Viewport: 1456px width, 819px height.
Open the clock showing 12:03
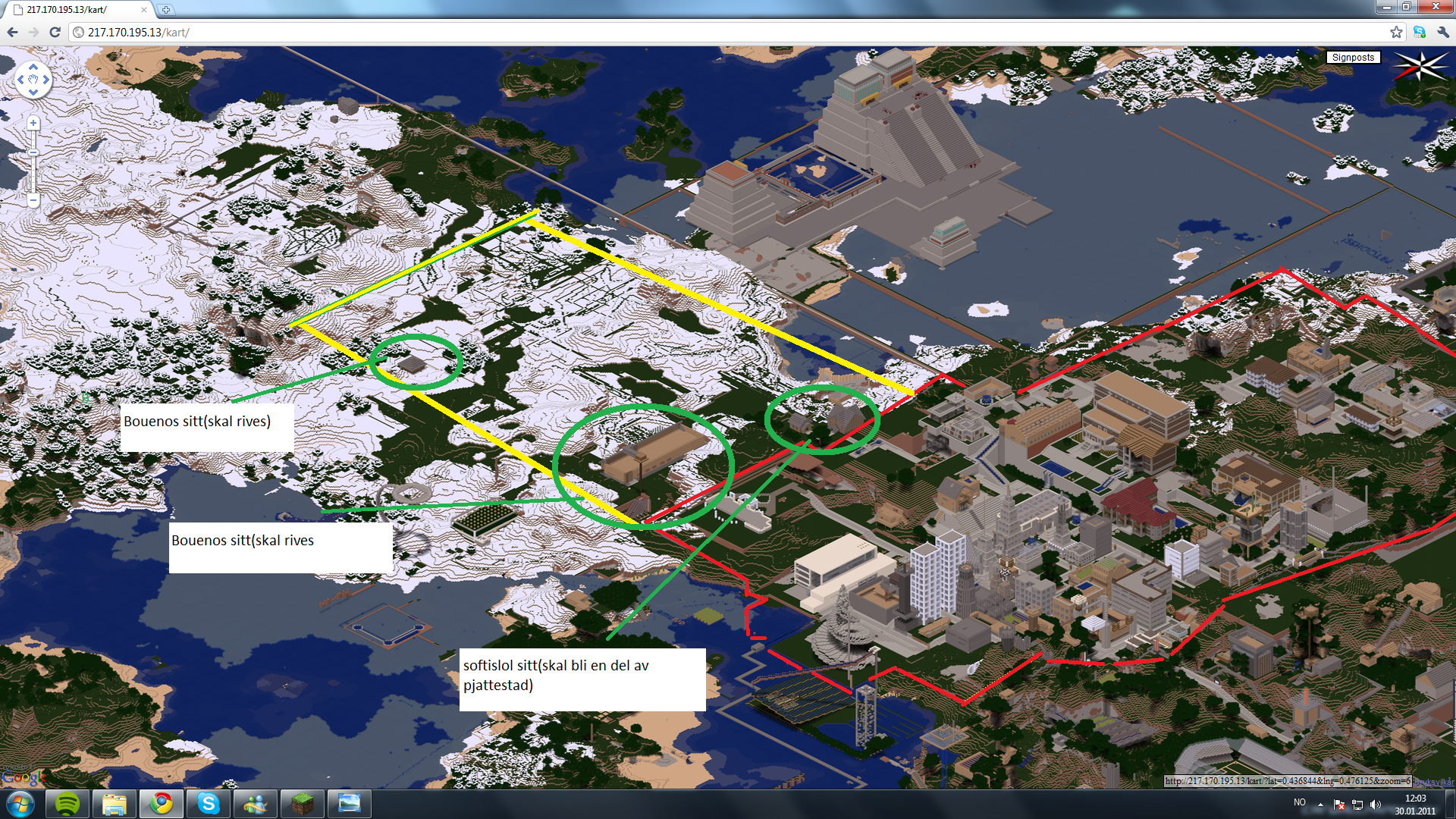tap(1415, 804)
